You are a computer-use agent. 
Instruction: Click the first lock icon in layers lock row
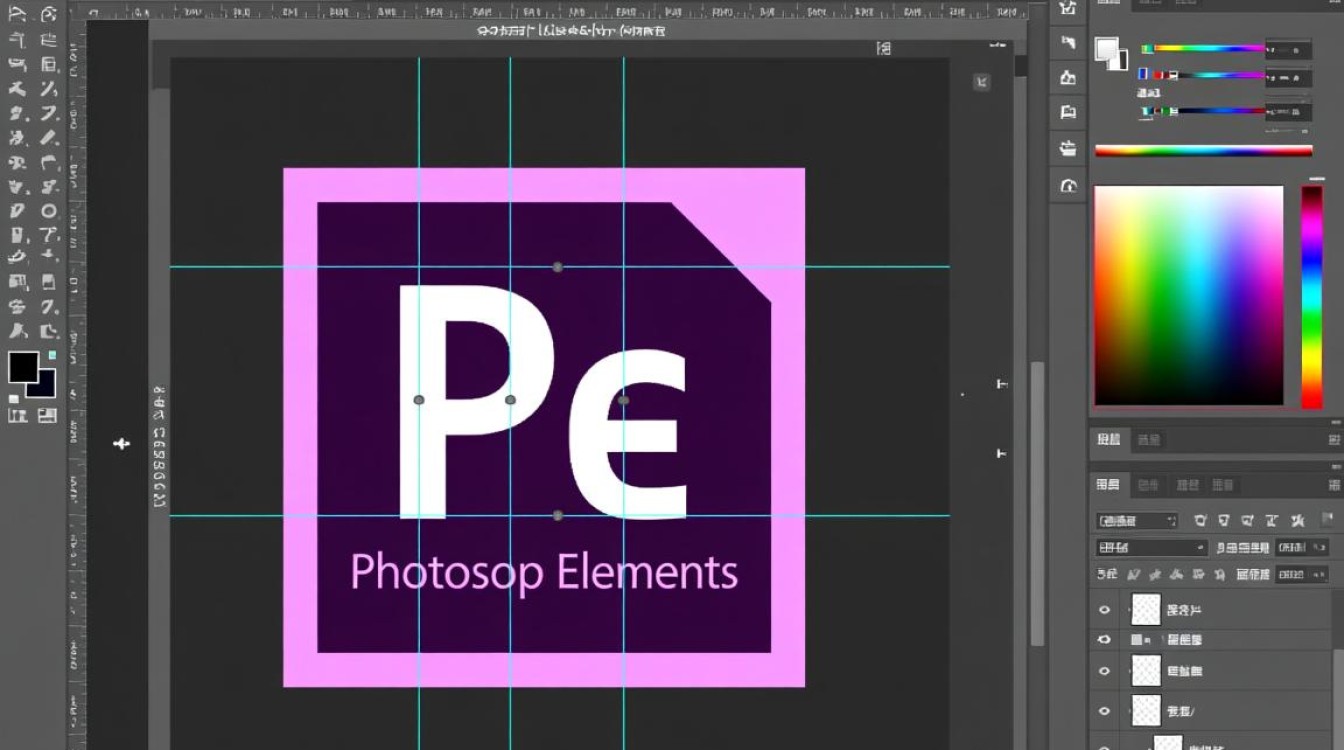coord(1133,574)
